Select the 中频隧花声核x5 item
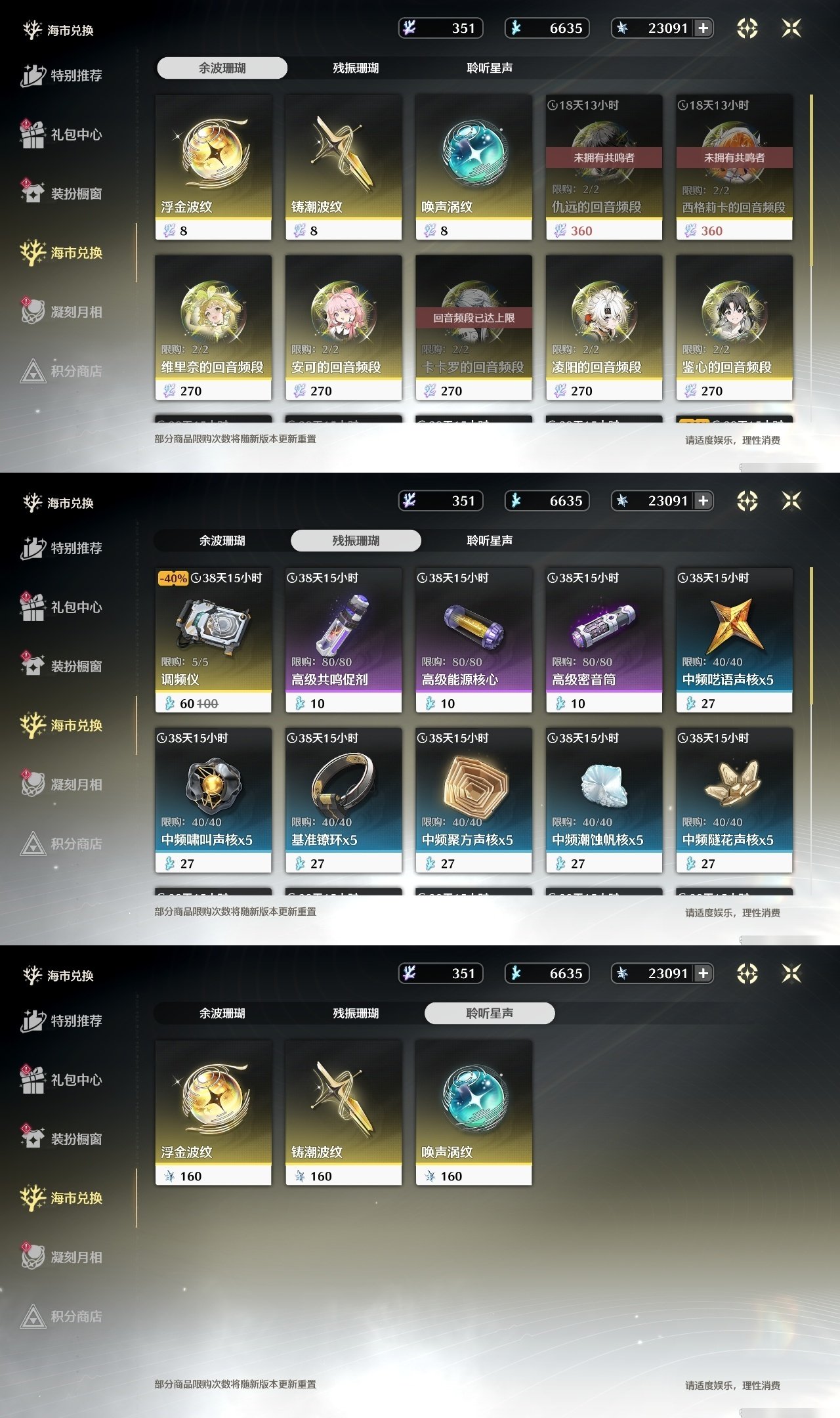This screenshot has width=840, height=1418. click(x=734, y=800)
